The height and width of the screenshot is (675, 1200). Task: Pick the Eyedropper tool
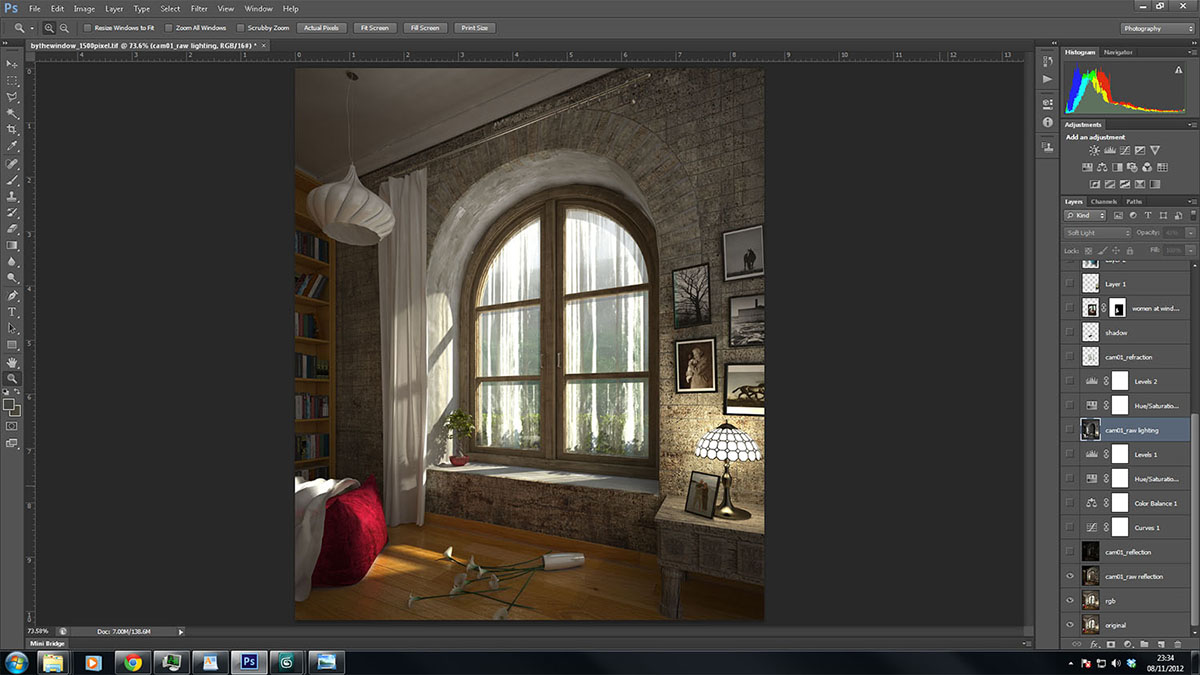13,146
